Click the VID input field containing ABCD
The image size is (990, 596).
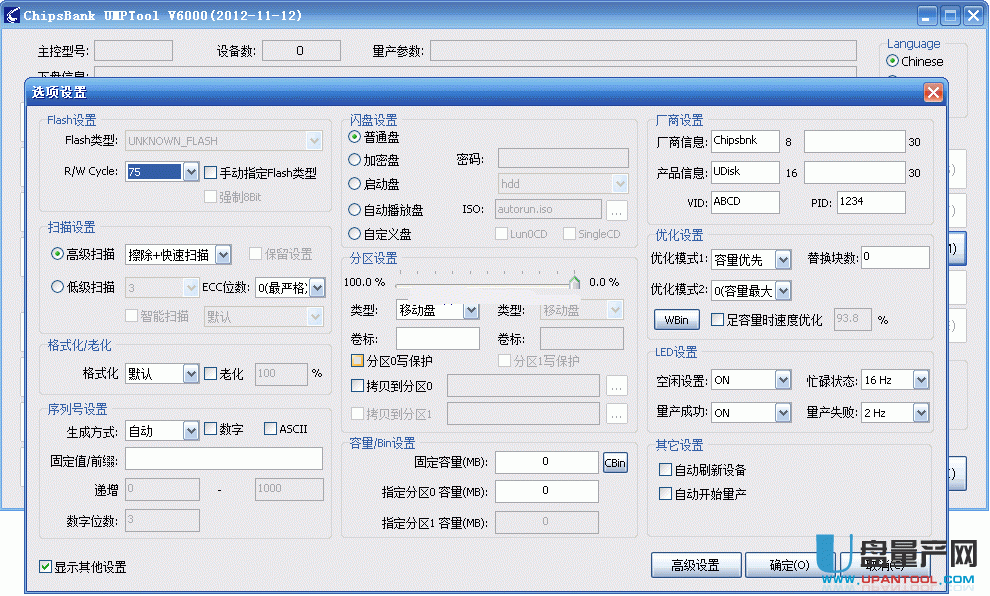coord(745,202)
